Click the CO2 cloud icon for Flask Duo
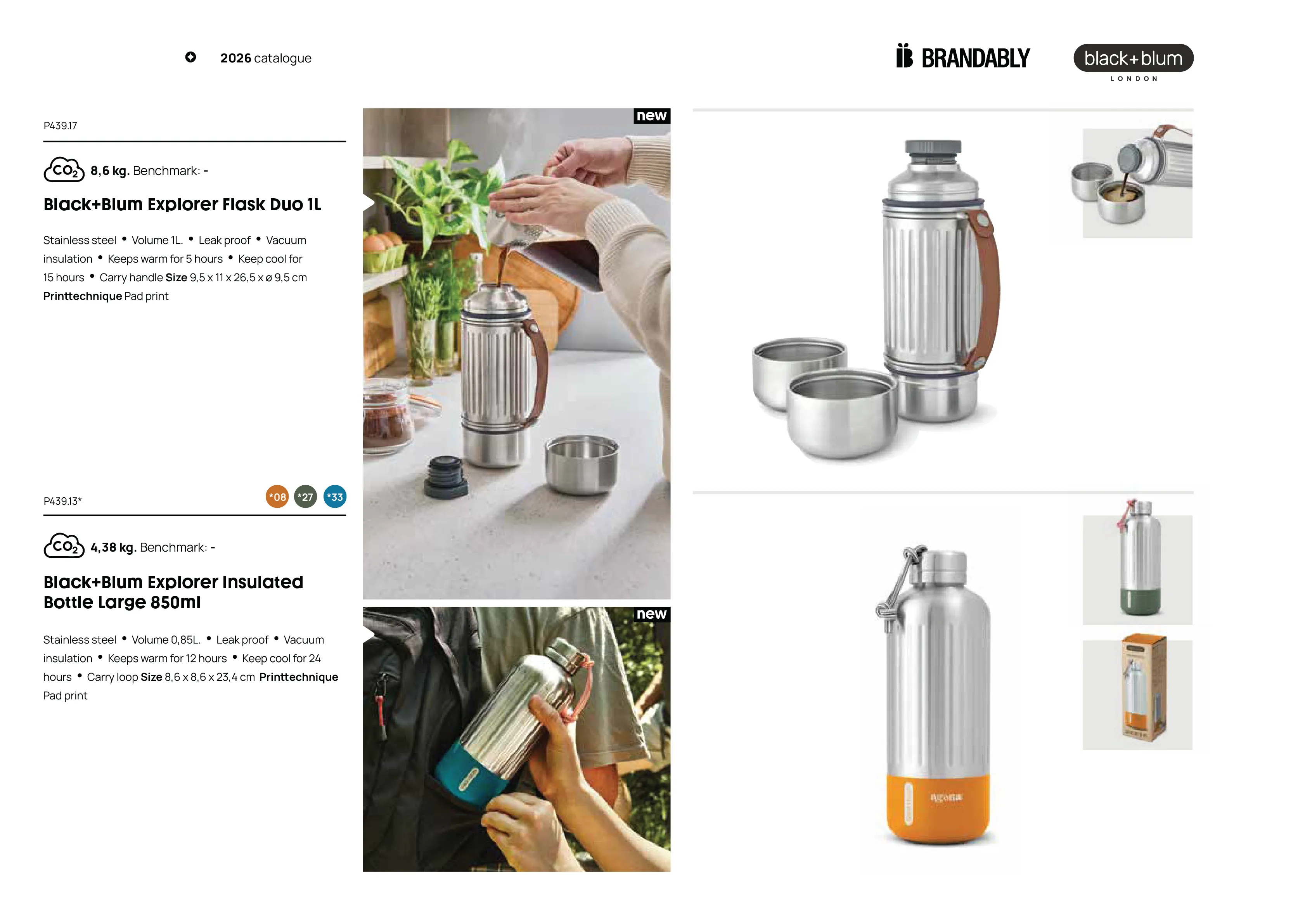1298x924 pixels. click(x=64, y=170)
